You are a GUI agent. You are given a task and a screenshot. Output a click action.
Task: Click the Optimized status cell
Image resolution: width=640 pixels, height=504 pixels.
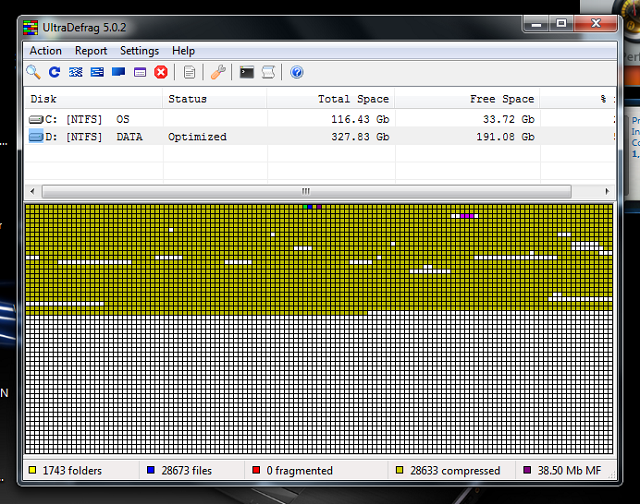[197, 137]
